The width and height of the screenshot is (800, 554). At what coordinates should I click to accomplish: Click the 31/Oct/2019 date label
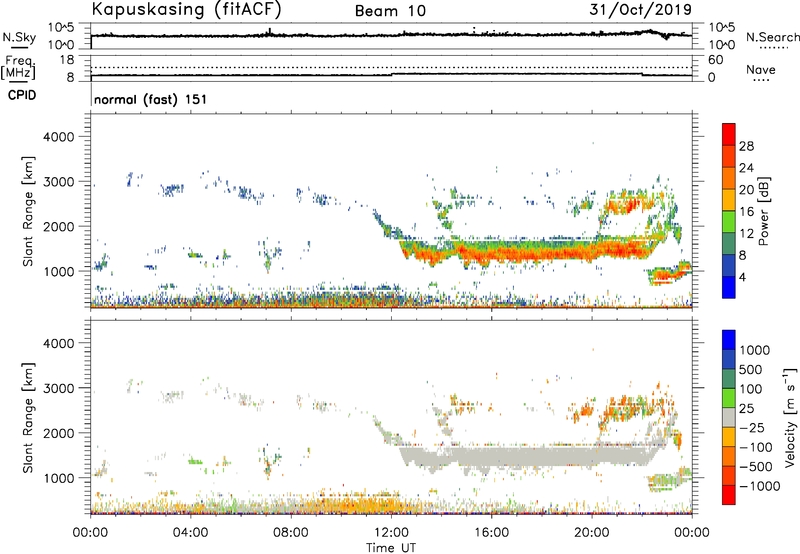click(640, 9)
